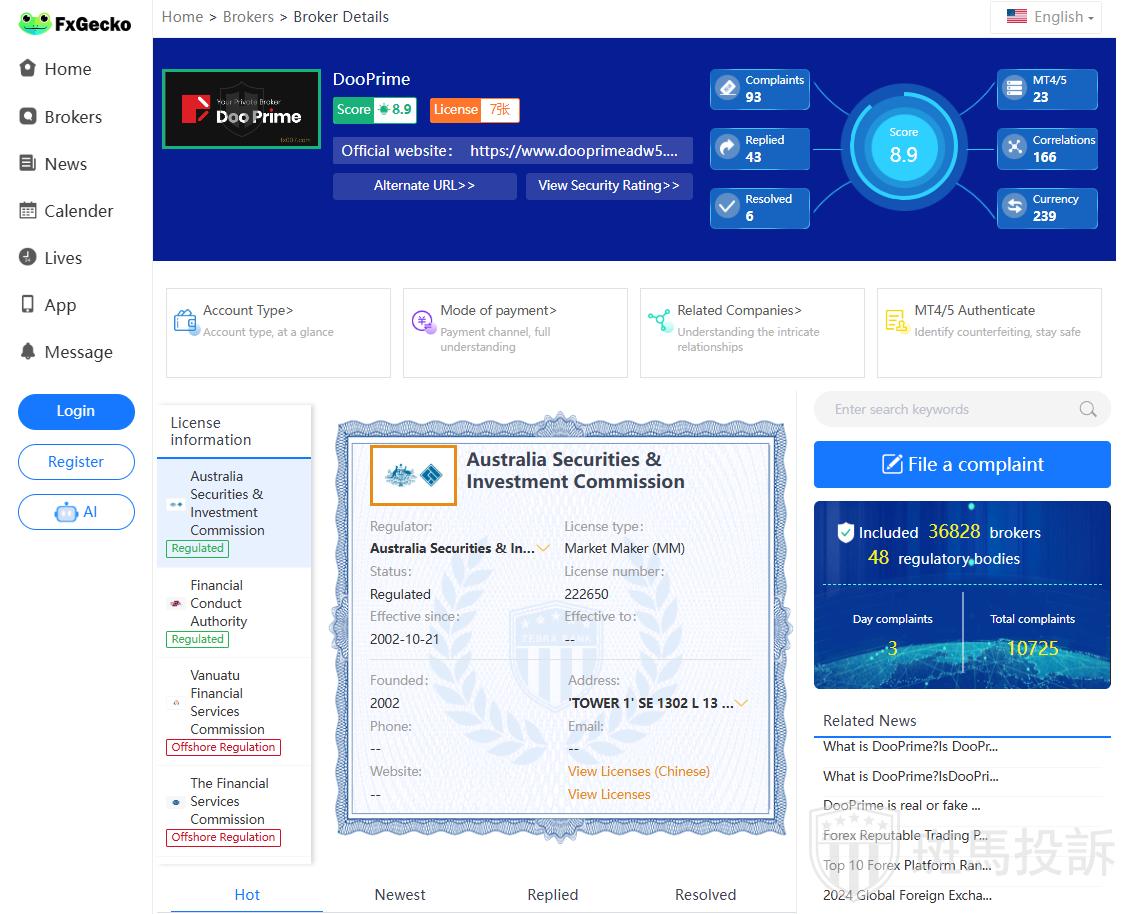Click the Correlations network icon
This screenshot has width=1134, height=914.
pos(1015,149)
